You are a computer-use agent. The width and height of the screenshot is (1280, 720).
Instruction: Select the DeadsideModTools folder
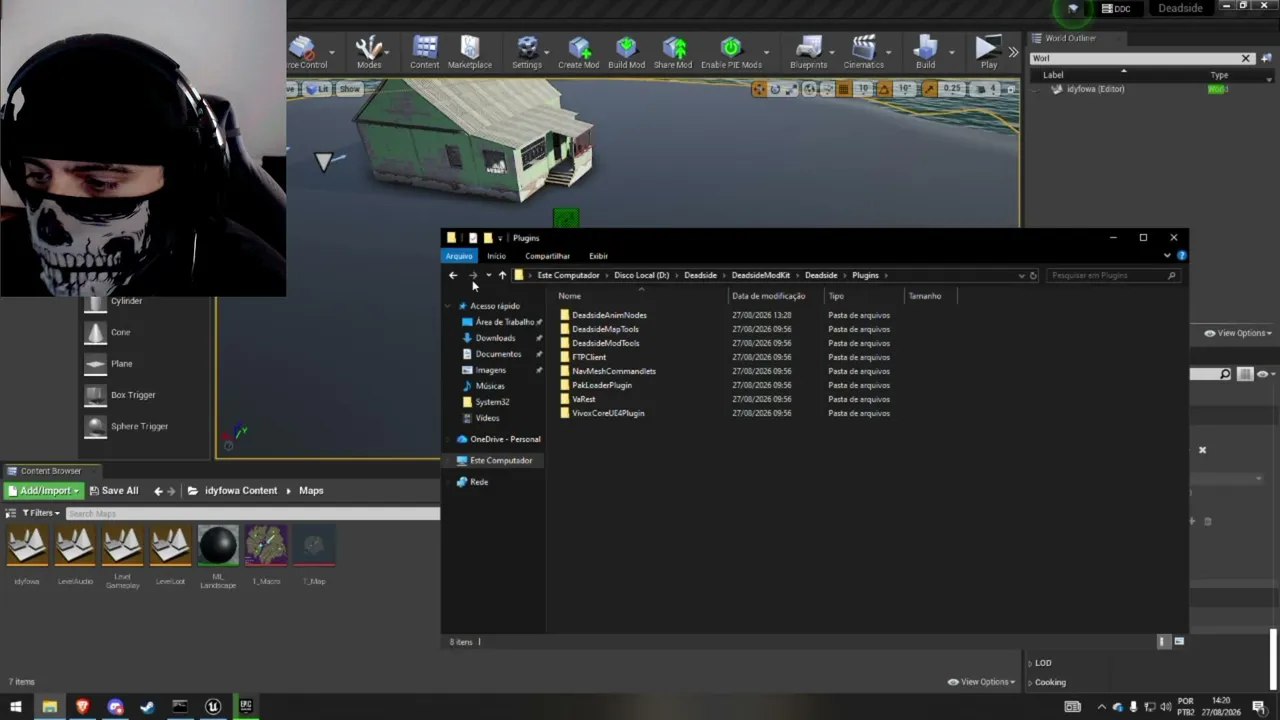click(605, 343)
